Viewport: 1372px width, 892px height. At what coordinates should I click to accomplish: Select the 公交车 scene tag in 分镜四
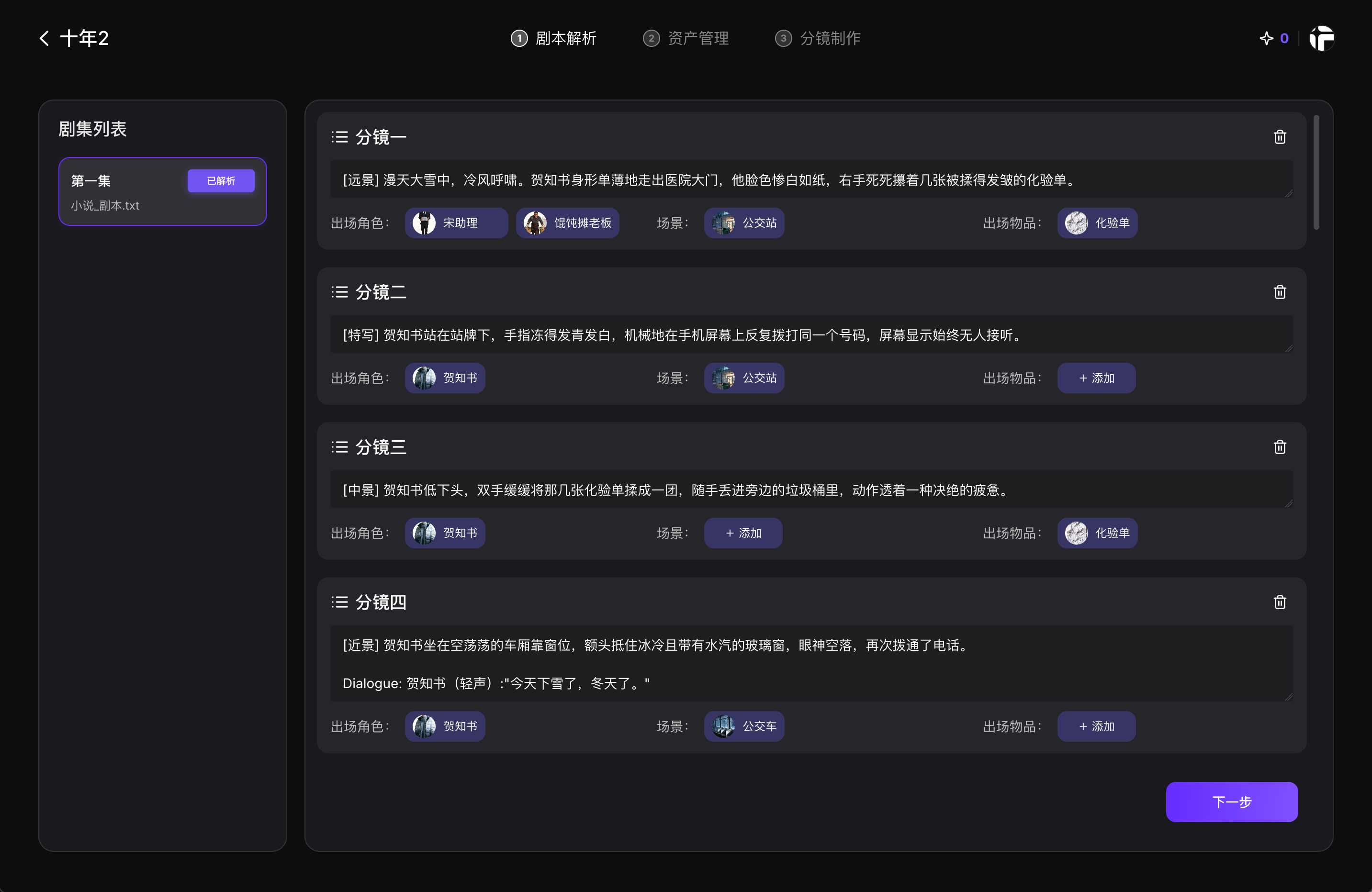(744, 726)
